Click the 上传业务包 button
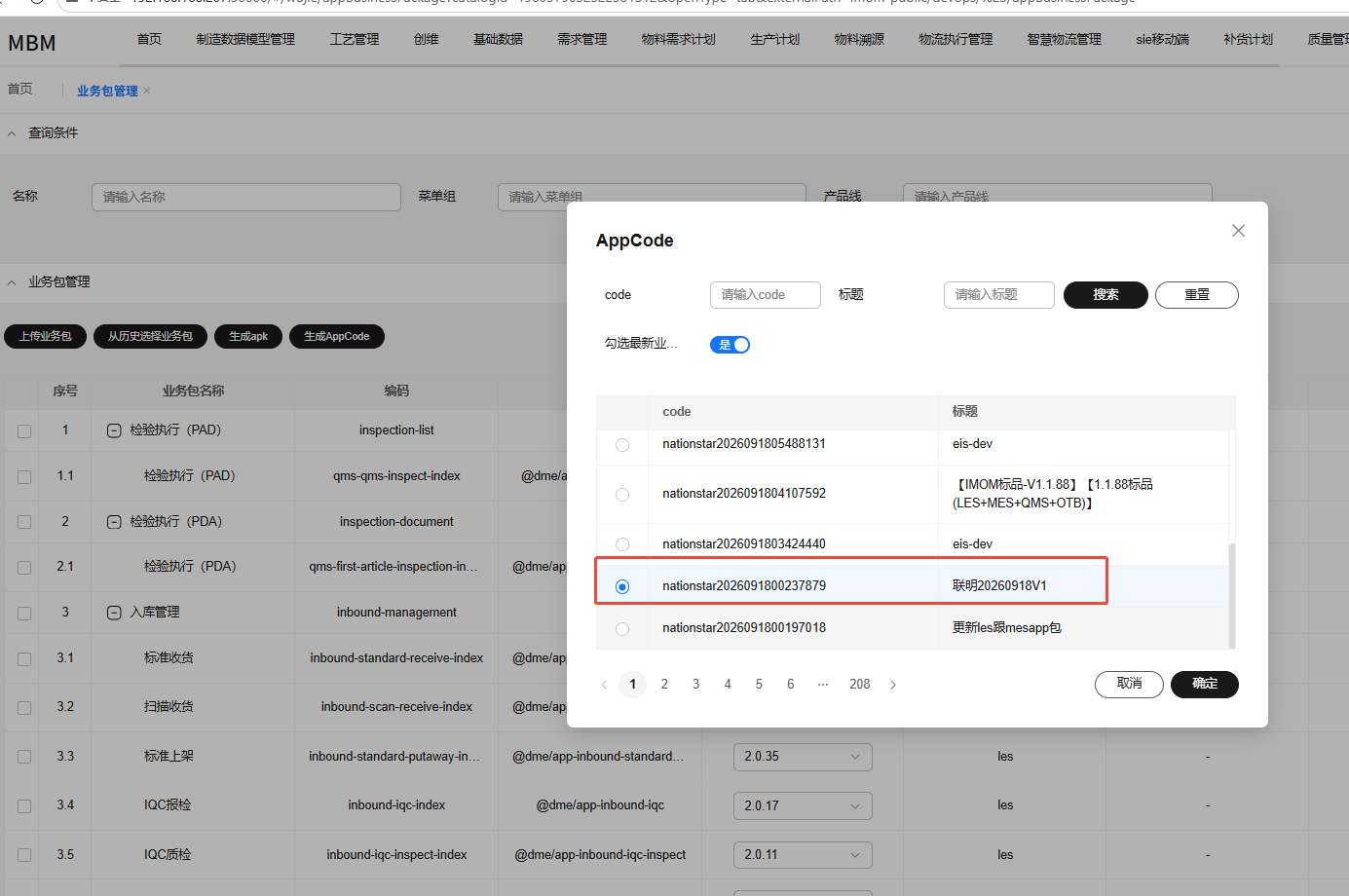Viewport: 1349px width, 896px height. (46, 336)
